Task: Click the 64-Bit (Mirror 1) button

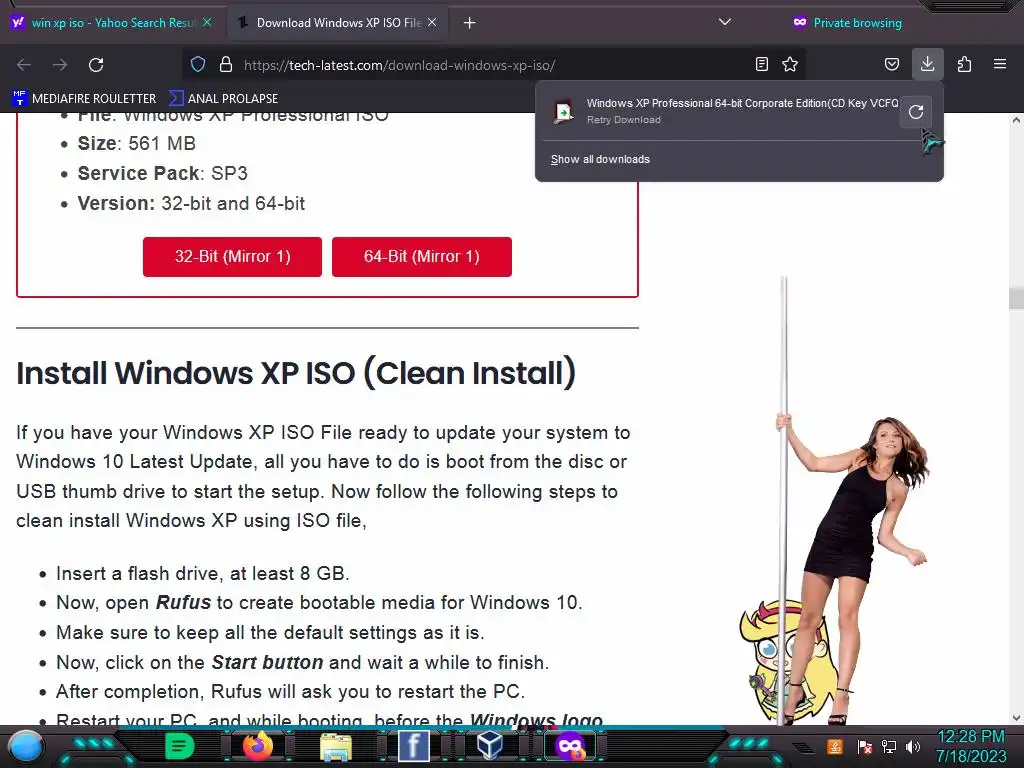Action: coord(422,257)
